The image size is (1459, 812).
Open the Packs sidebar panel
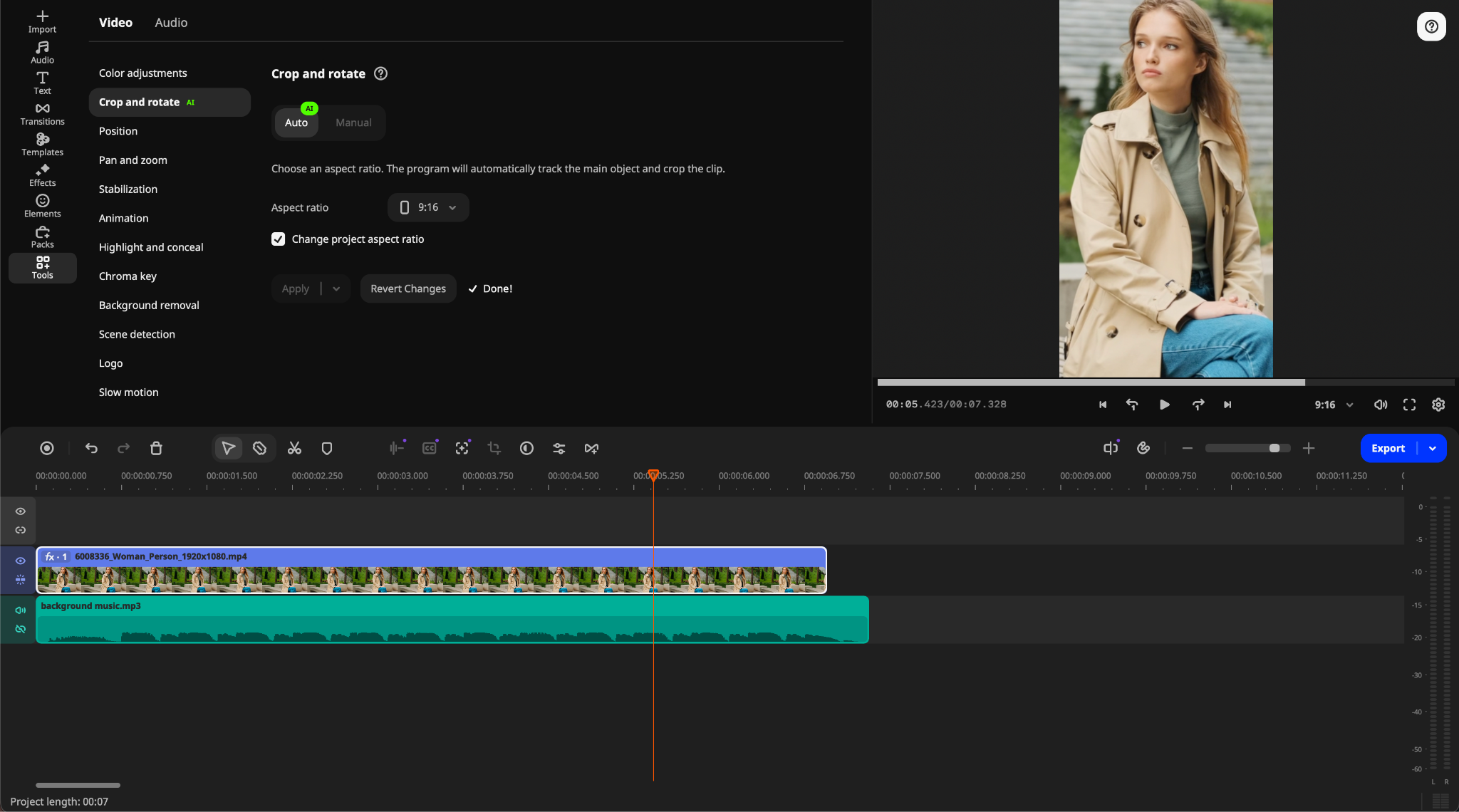(x=42, y=236)
